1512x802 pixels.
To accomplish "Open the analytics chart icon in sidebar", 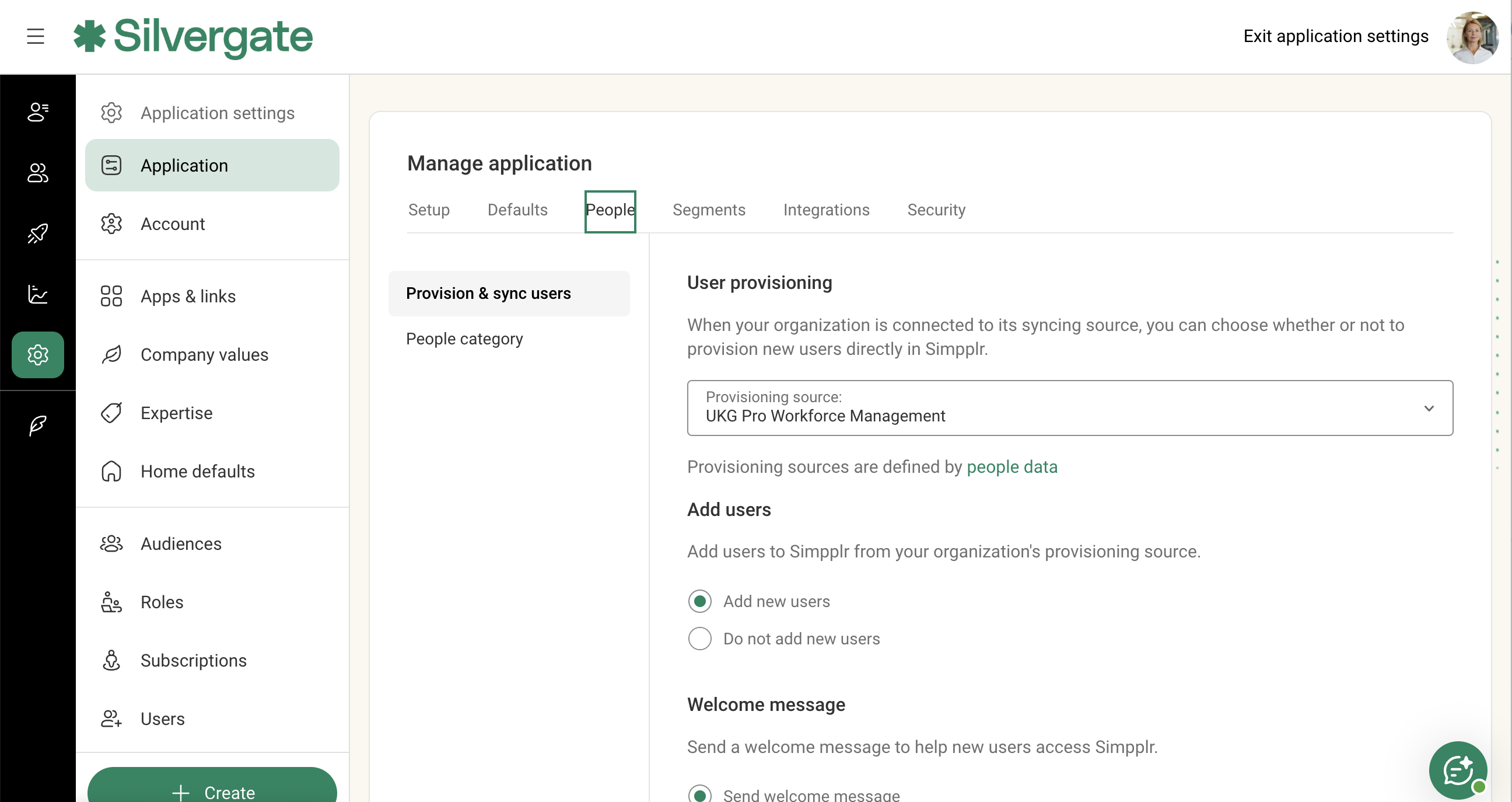I will (38, 294).
